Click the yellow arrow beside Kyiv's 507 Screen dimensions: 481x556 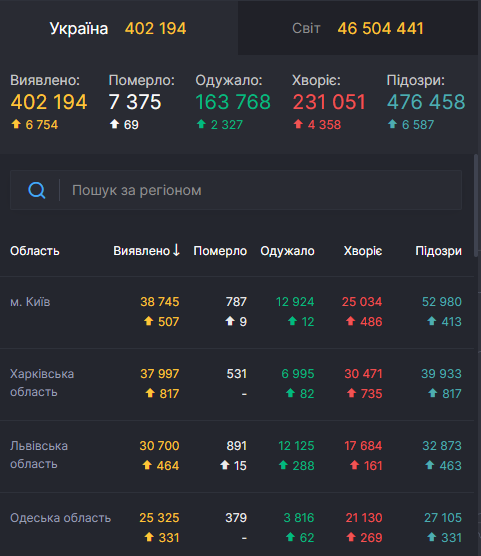(149, 321)
